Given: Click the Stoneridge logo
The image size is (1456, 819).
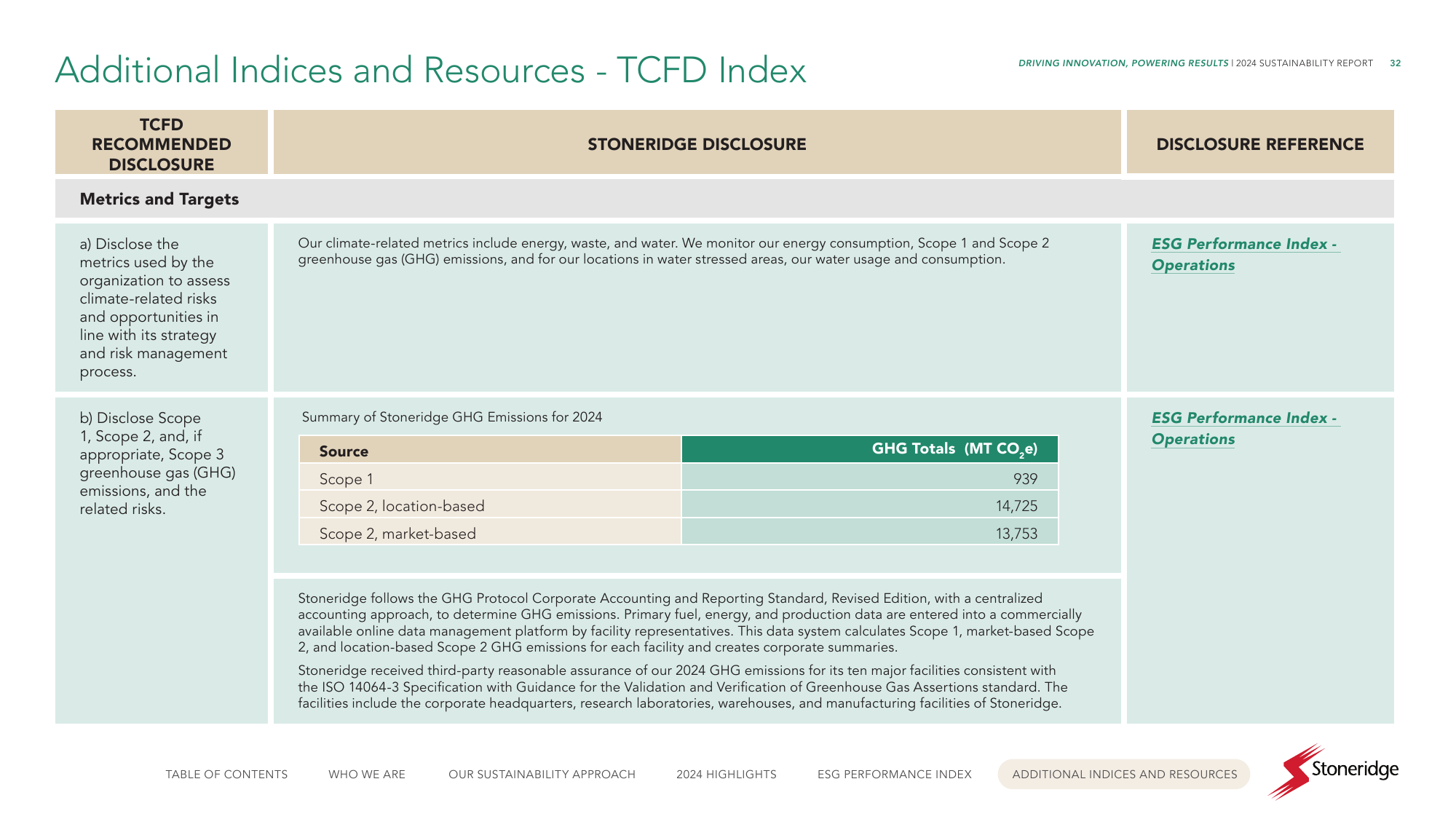Looking at the screenshot, I should click(x=1333, y=772).
